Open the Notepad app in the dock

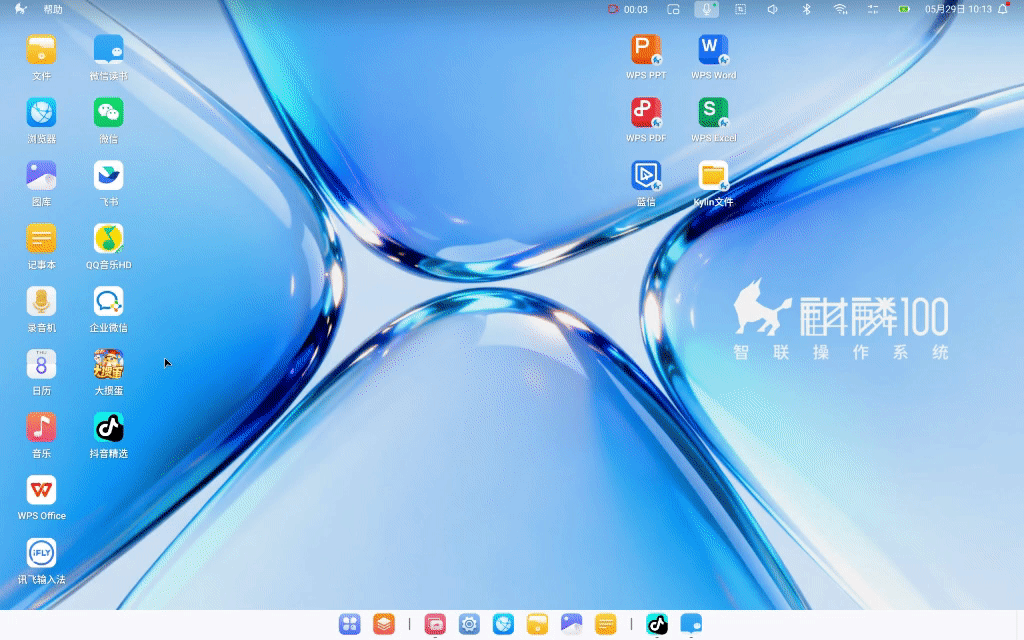605,624
